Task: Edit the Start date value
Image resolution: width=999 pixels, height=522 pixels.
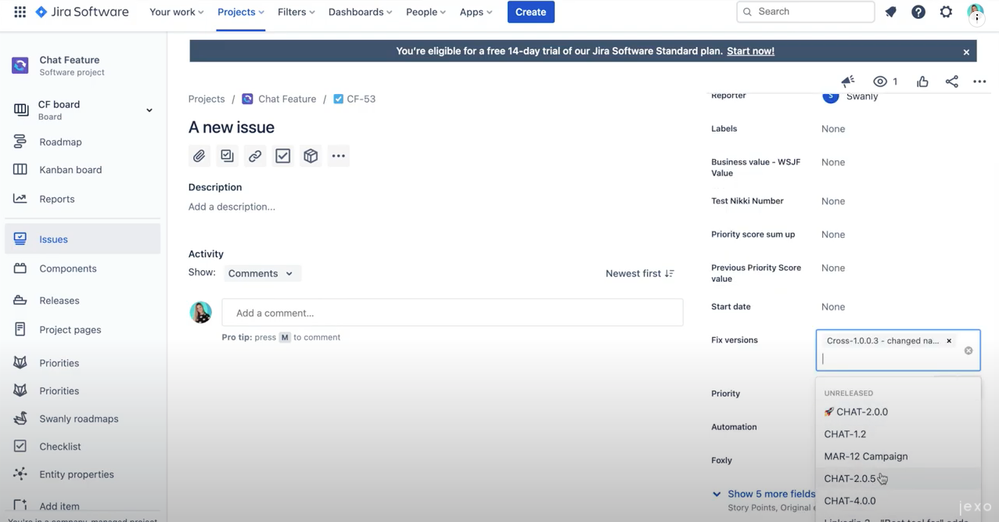Action: (x=833, y=307)
